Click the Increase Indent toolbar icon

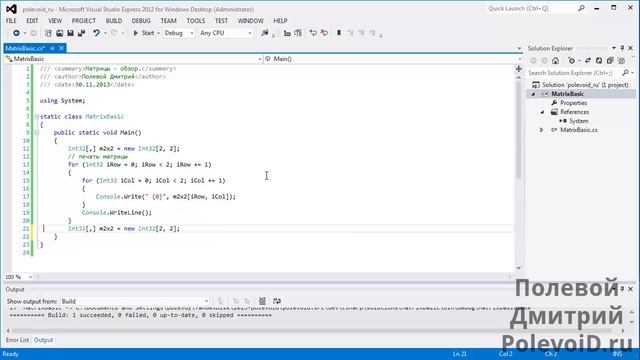[298, 33]
